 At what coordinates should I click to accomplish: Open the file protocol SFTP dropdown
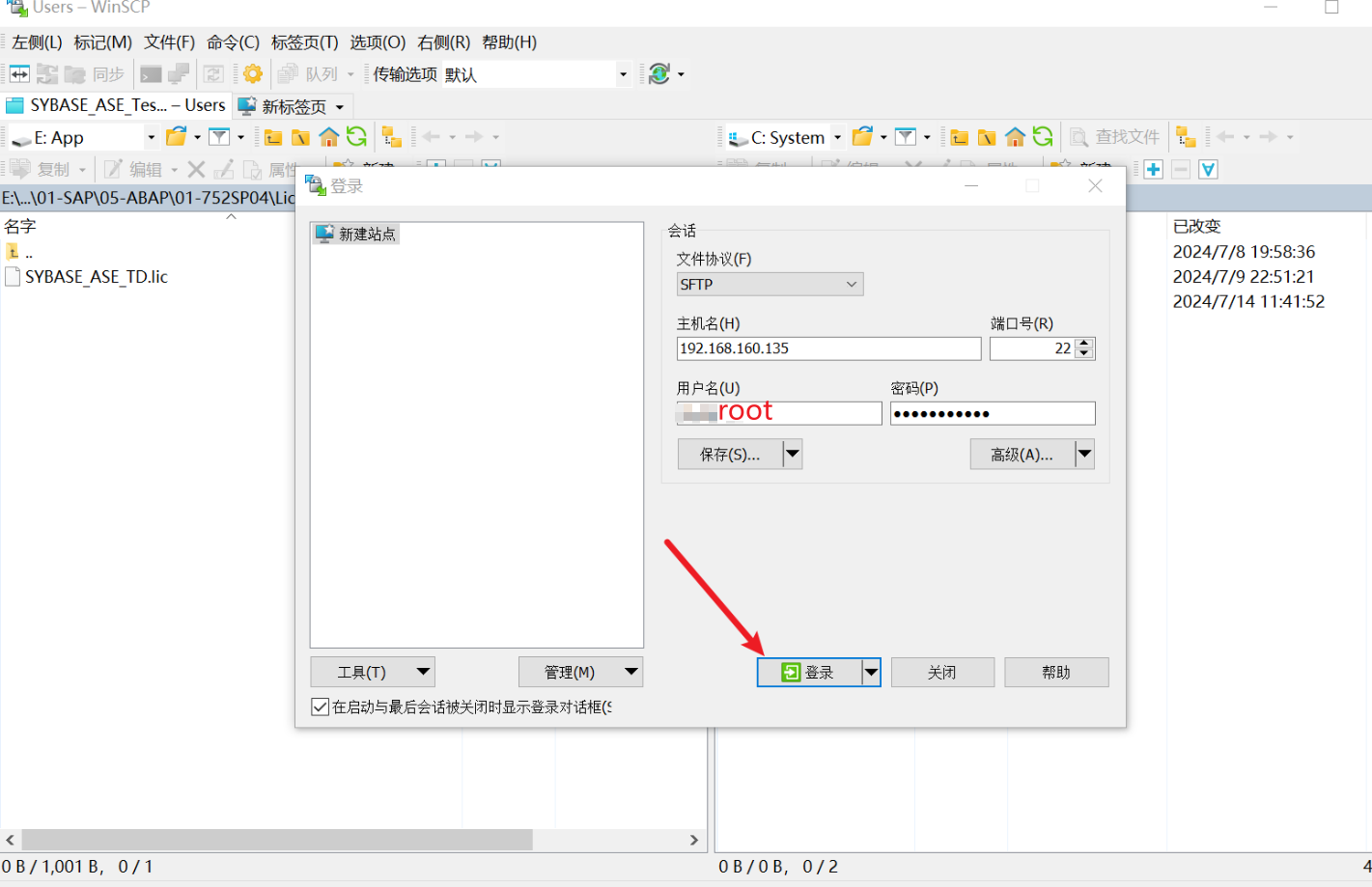tap(770, 285)
